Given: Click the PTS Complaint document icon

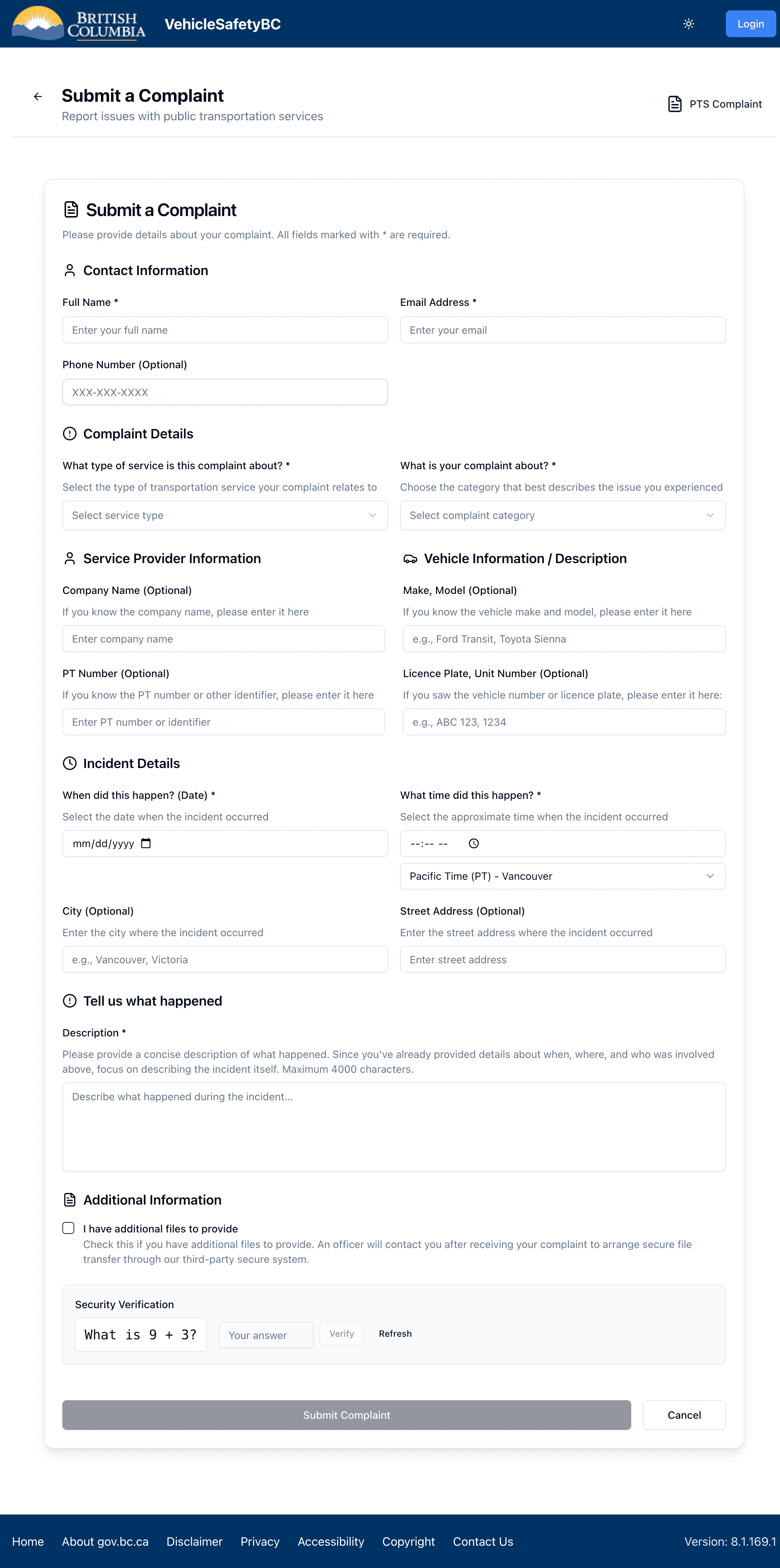Looking at the screenshot, I should (675, 104).
